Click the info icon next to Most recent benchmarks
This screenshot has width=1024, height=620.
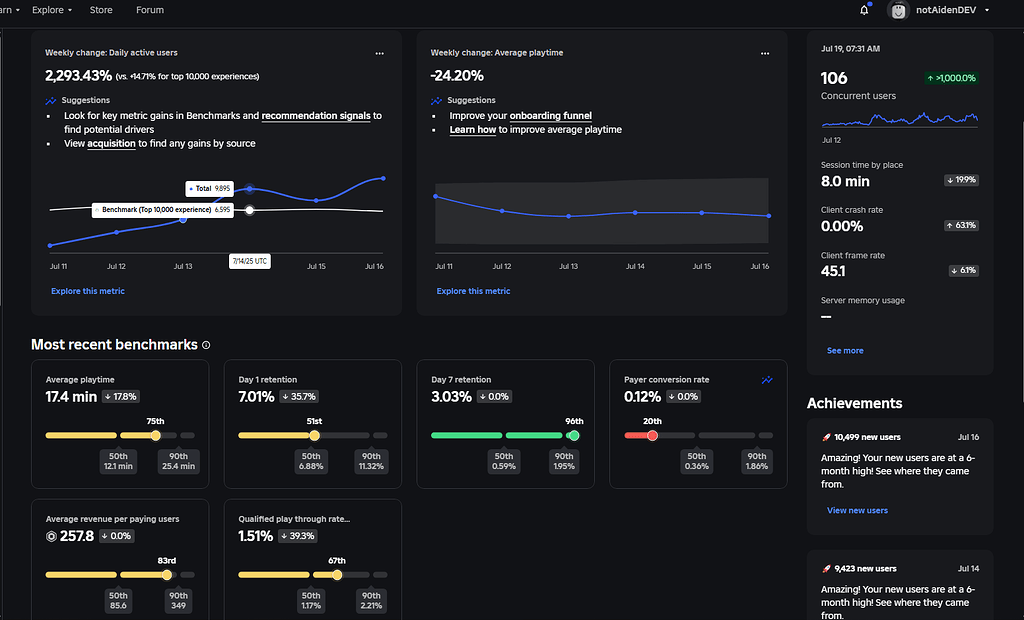pyautogui.click(x=206, y=345)
